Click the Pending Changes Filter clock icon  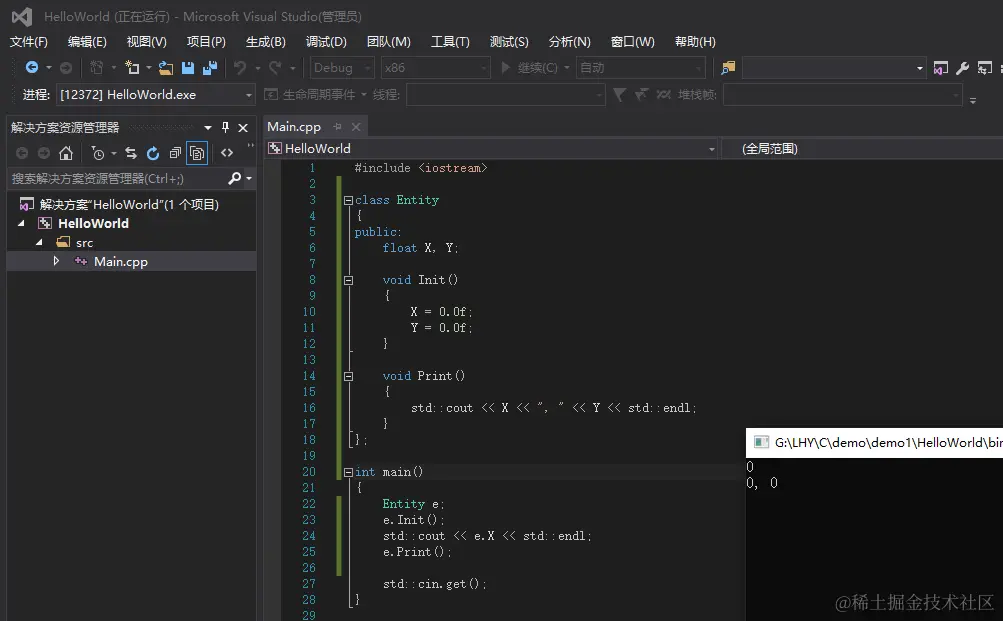[98, 153]
